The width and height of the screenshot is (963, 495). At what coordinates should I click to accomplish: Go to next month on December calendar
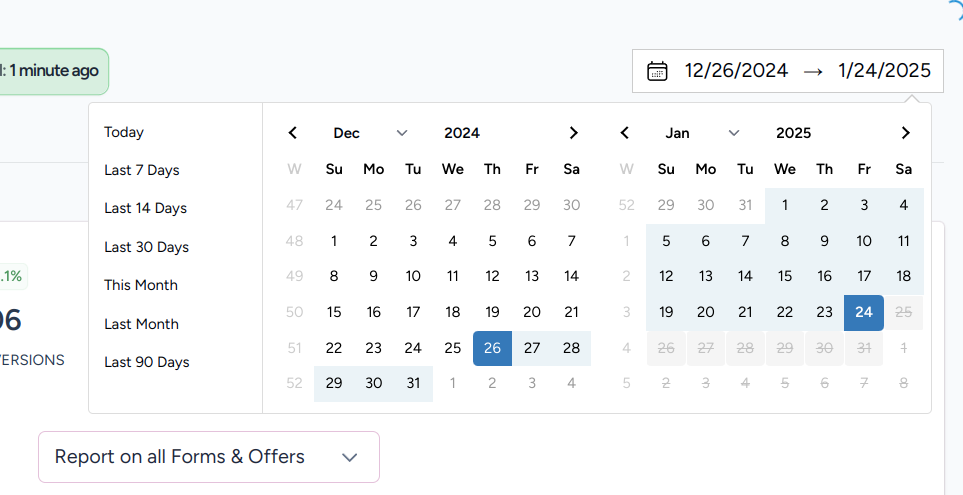(573, 133)
